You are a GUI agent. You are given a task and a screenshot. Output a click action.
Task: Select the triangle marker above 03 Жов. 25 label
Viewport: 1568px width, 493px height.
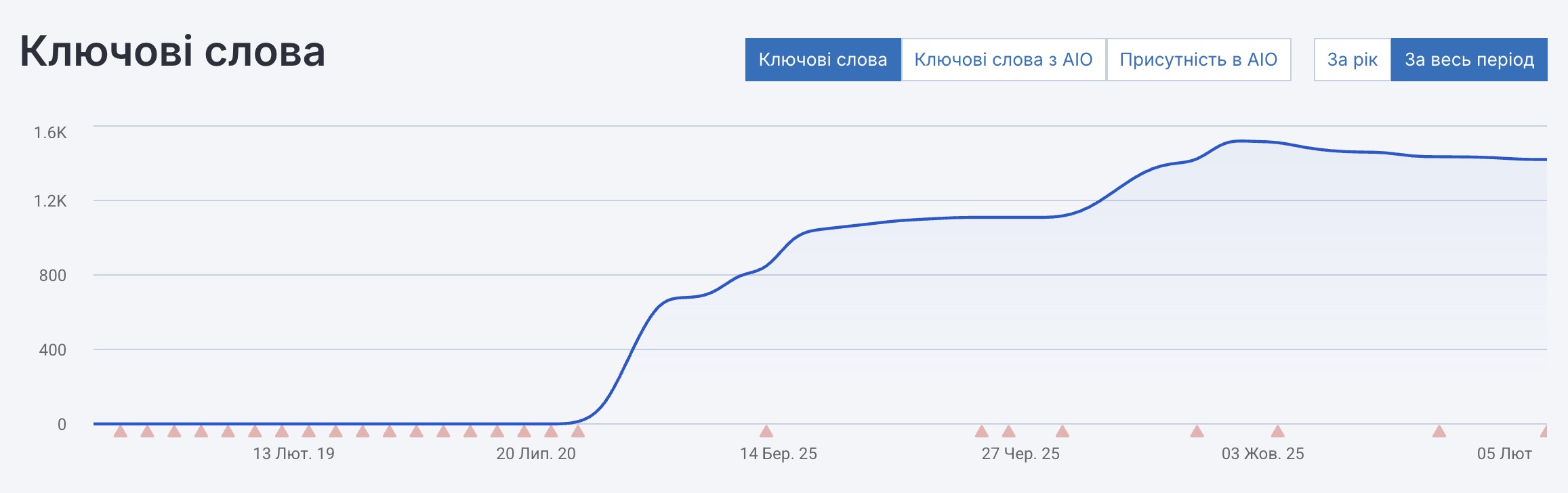coord(1278,431)
